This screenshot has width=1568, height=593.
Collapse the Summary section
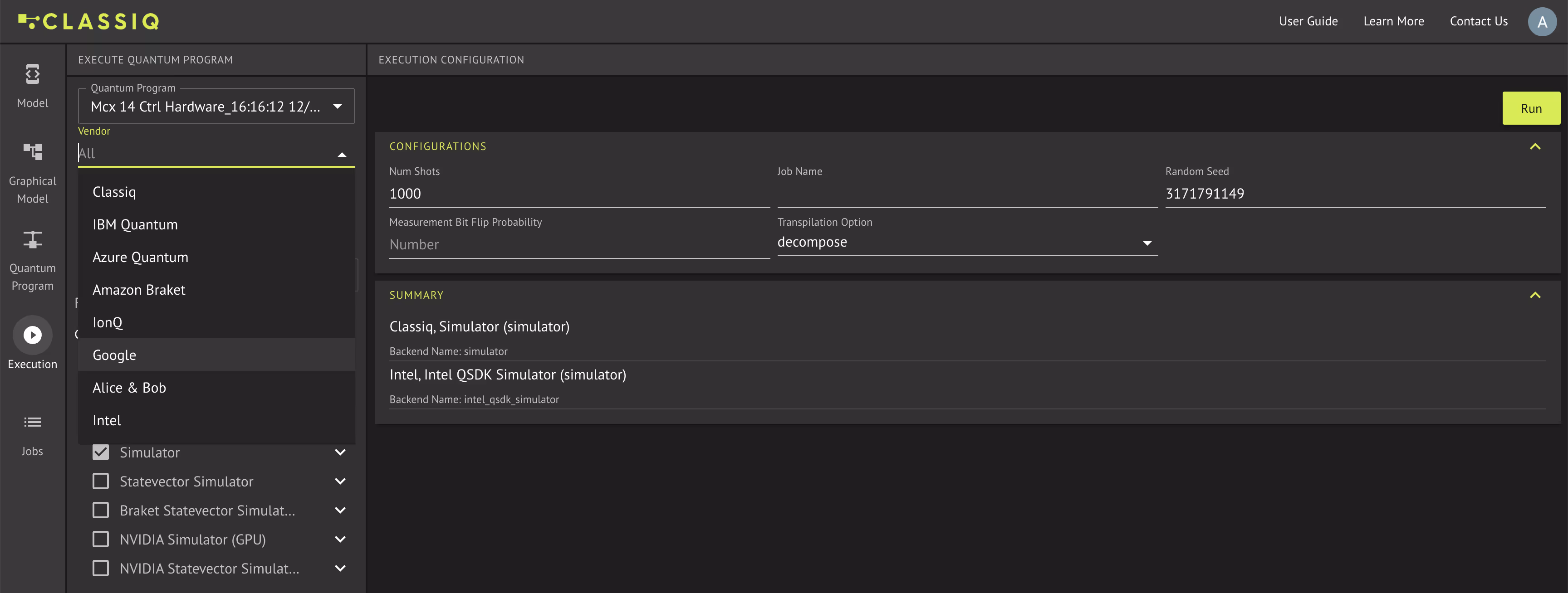point(1534,295)
